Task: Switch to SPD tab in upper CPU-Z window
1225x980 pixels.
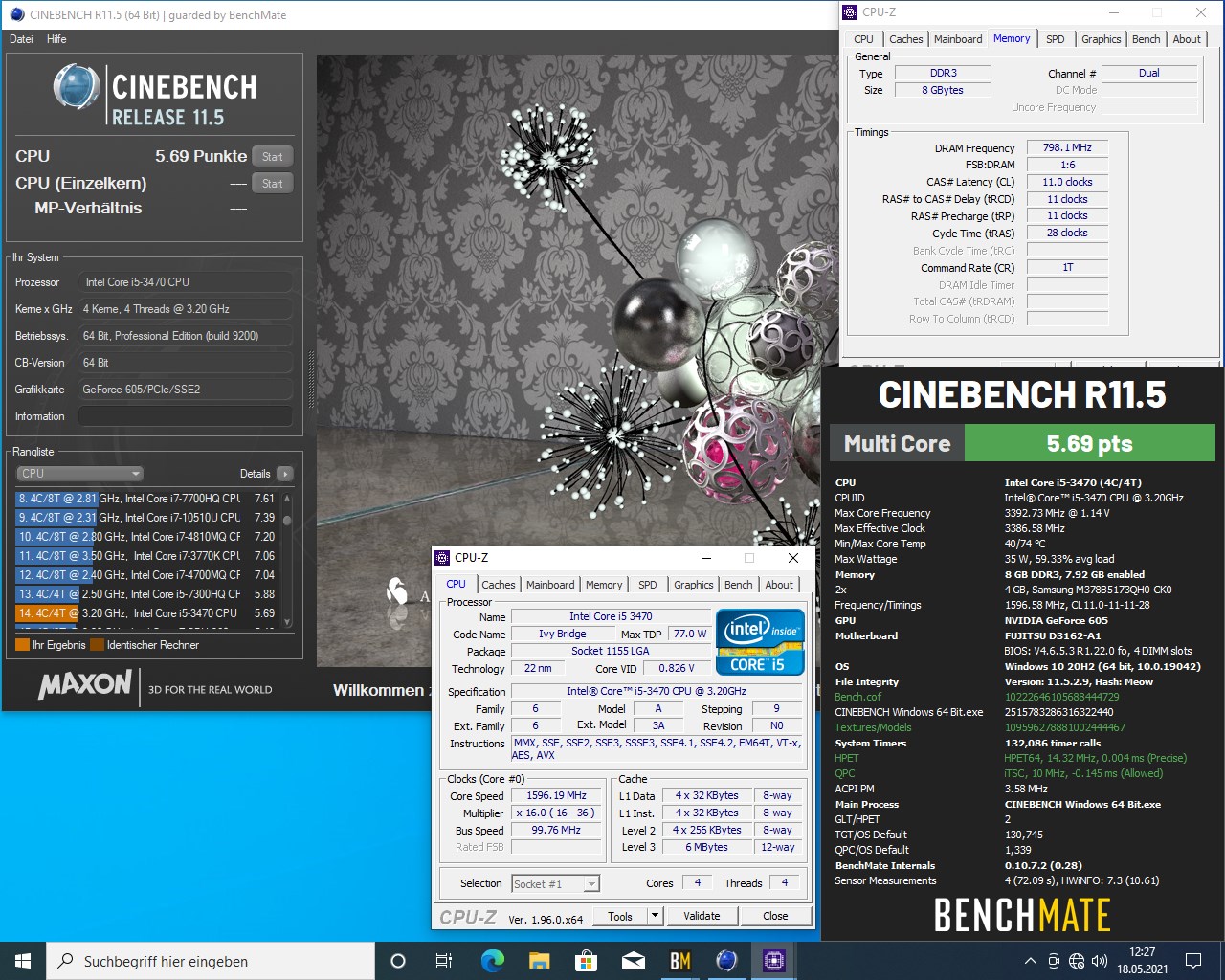Action: click(x=1055, y=39)
